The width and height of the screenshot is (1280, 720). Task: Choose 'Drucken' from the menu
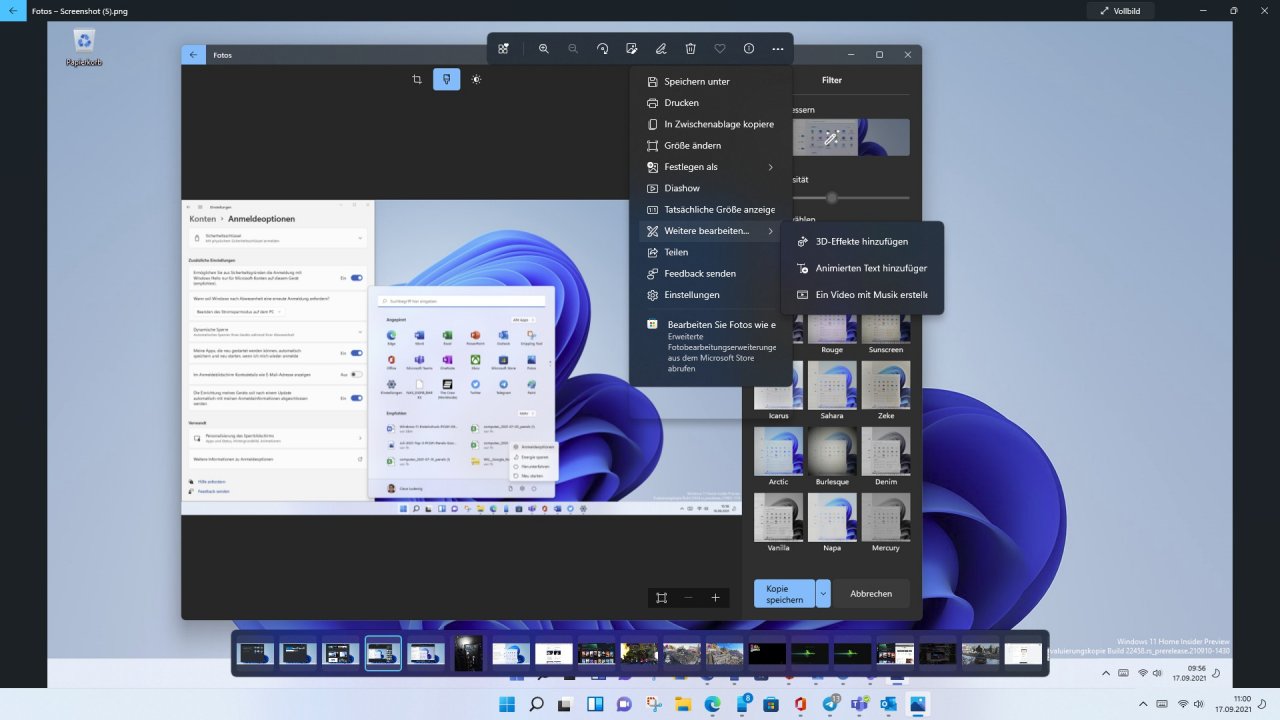click(x=711, y=103)
